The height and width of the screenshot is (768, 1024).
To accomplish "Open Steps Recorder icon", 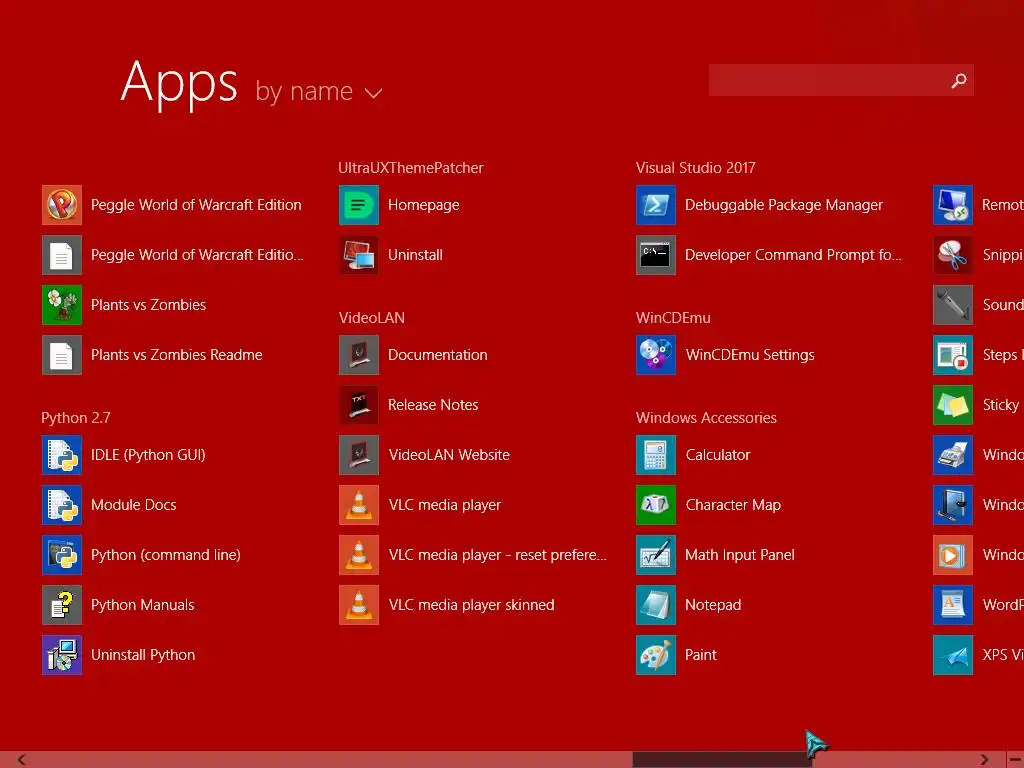I will click(953, 355).
